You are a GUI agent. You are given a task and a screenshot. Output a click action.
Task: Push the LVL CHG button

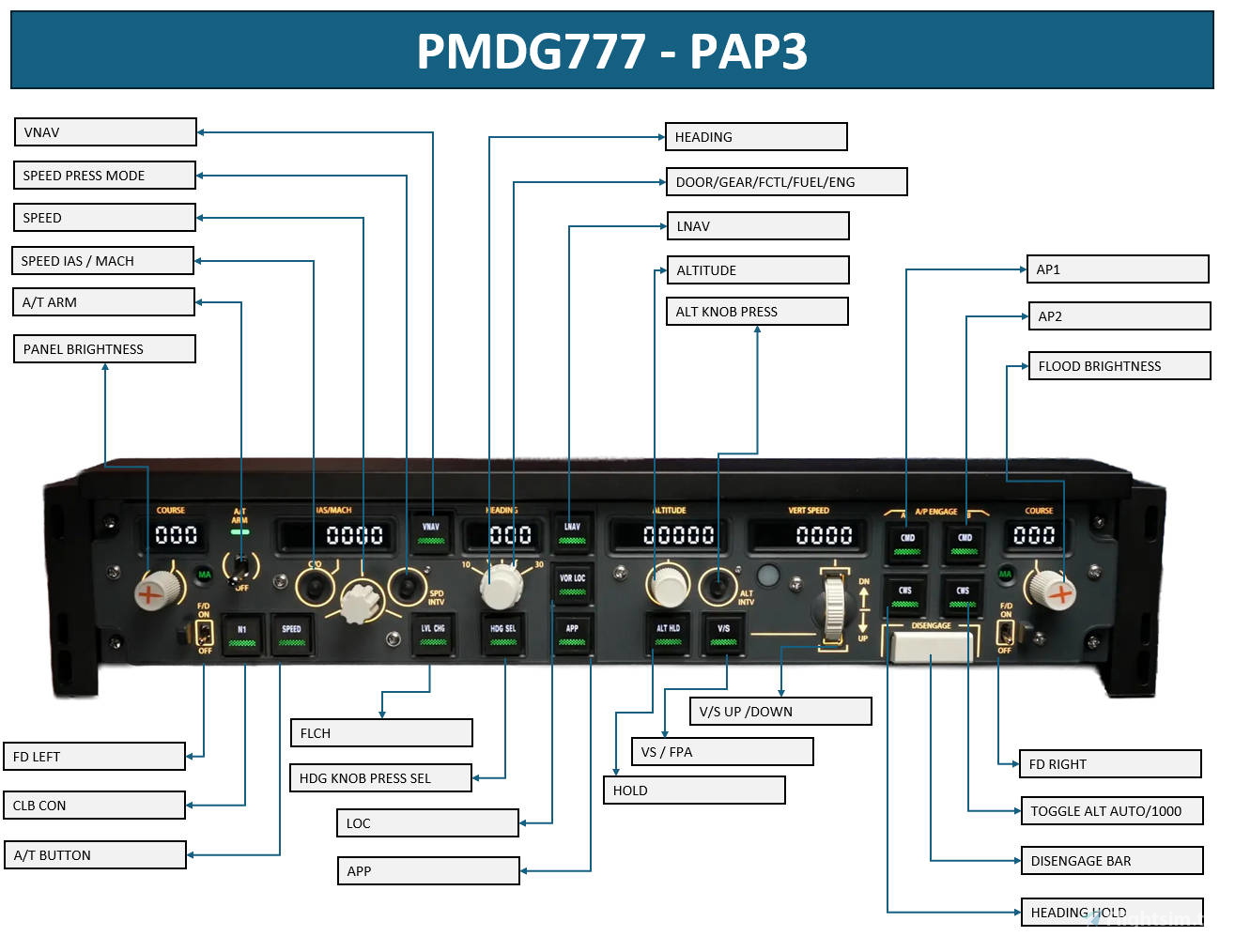(432, 635)
